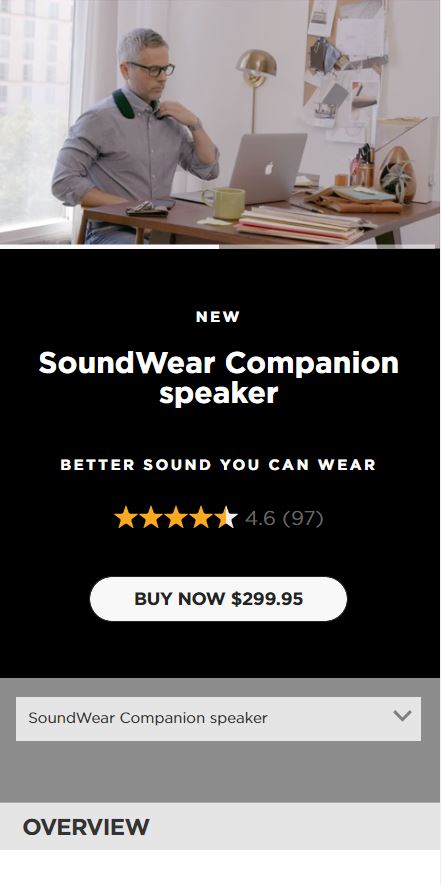Open the product selector chevron arrow
441x885 pixels.
(402, 716)
